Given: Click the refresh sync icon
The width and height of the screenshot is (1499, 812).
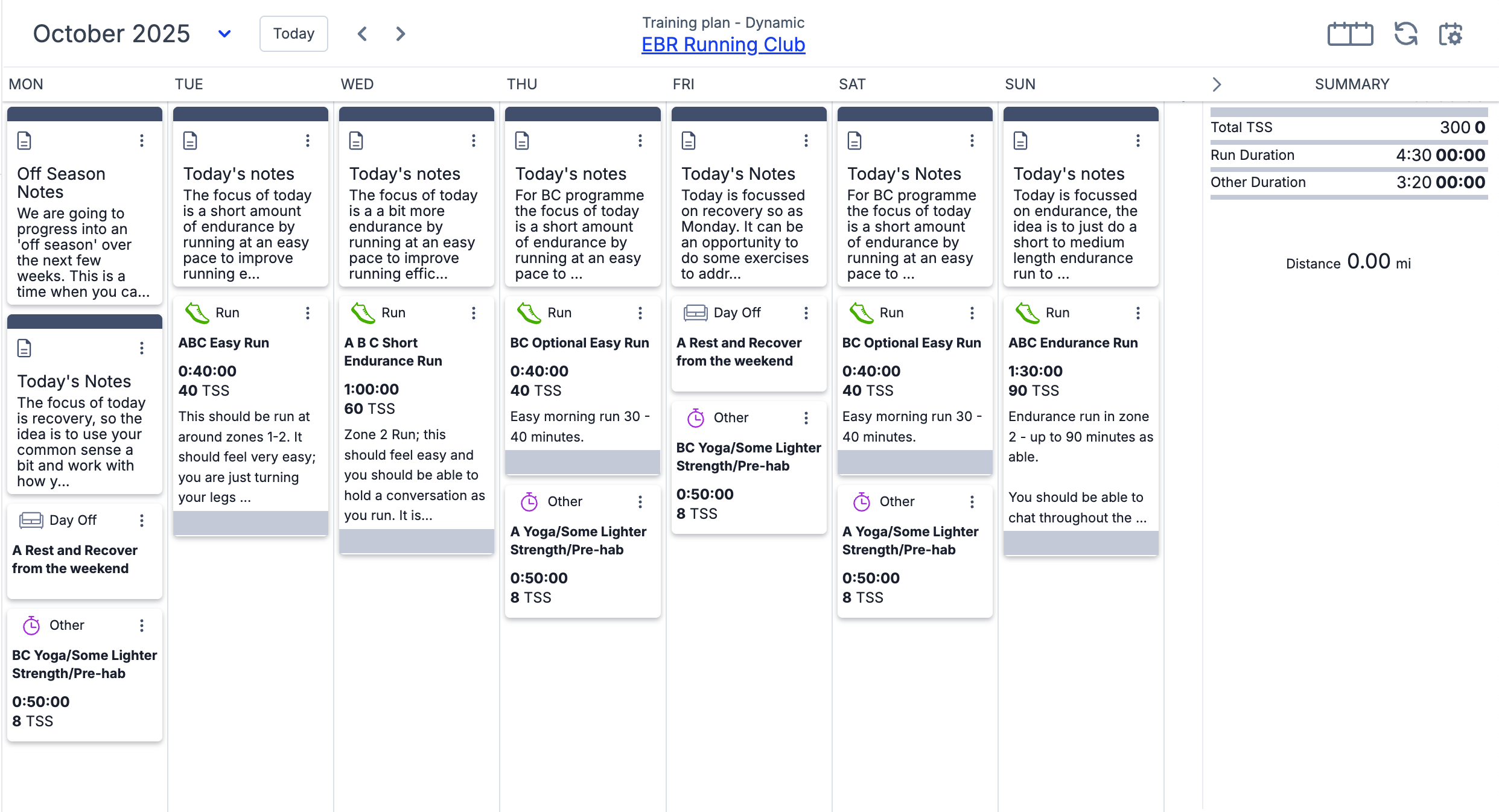Looking at the screenshot, I should click(1405, 34).
